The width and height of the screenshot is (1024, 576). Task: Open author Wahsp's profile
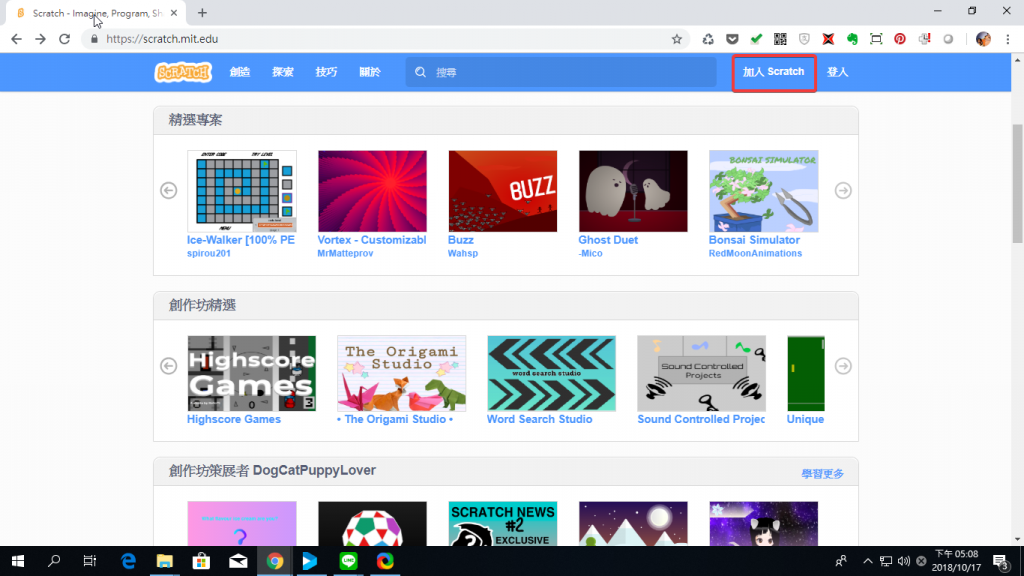[x=463, y=253]
